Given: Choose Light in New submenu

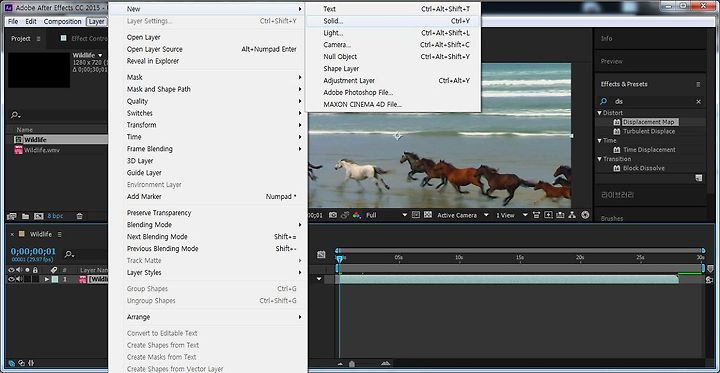Looking at the screenshot, I should click(393, 33).
